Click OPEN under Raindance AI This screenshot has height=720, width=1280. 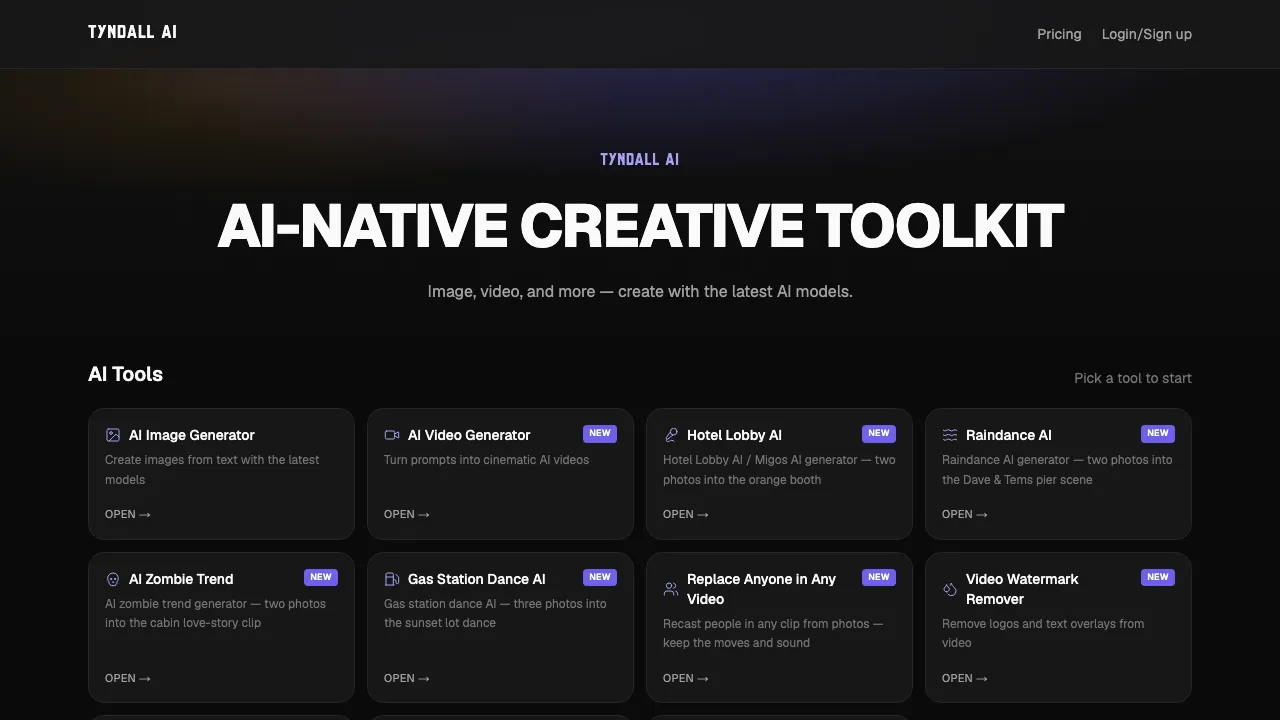[965, 514]
